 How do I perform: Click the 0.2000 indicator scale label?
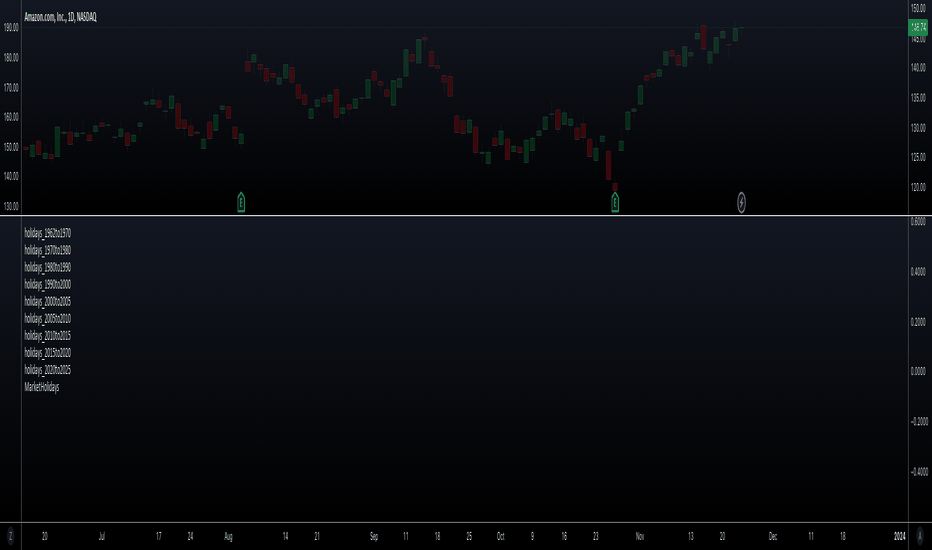click(918, 322)
